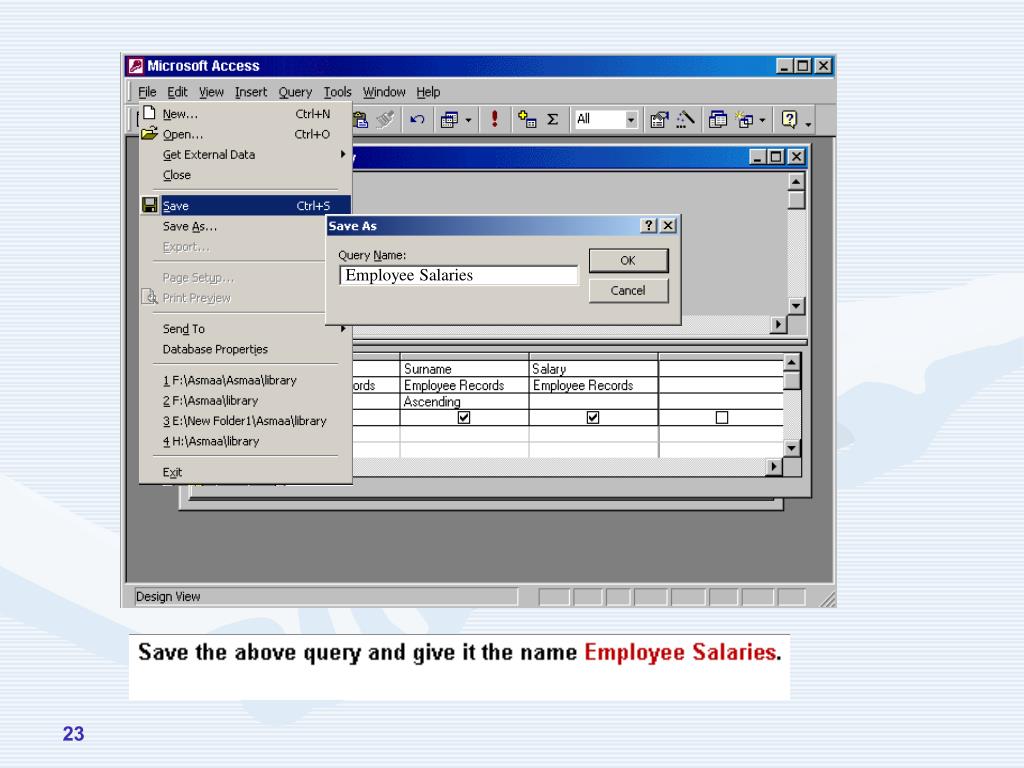Viewport: 1024px width, 768px height.
Task: Open the toolbar options arrow after help icon
Action: coord(808,123)
